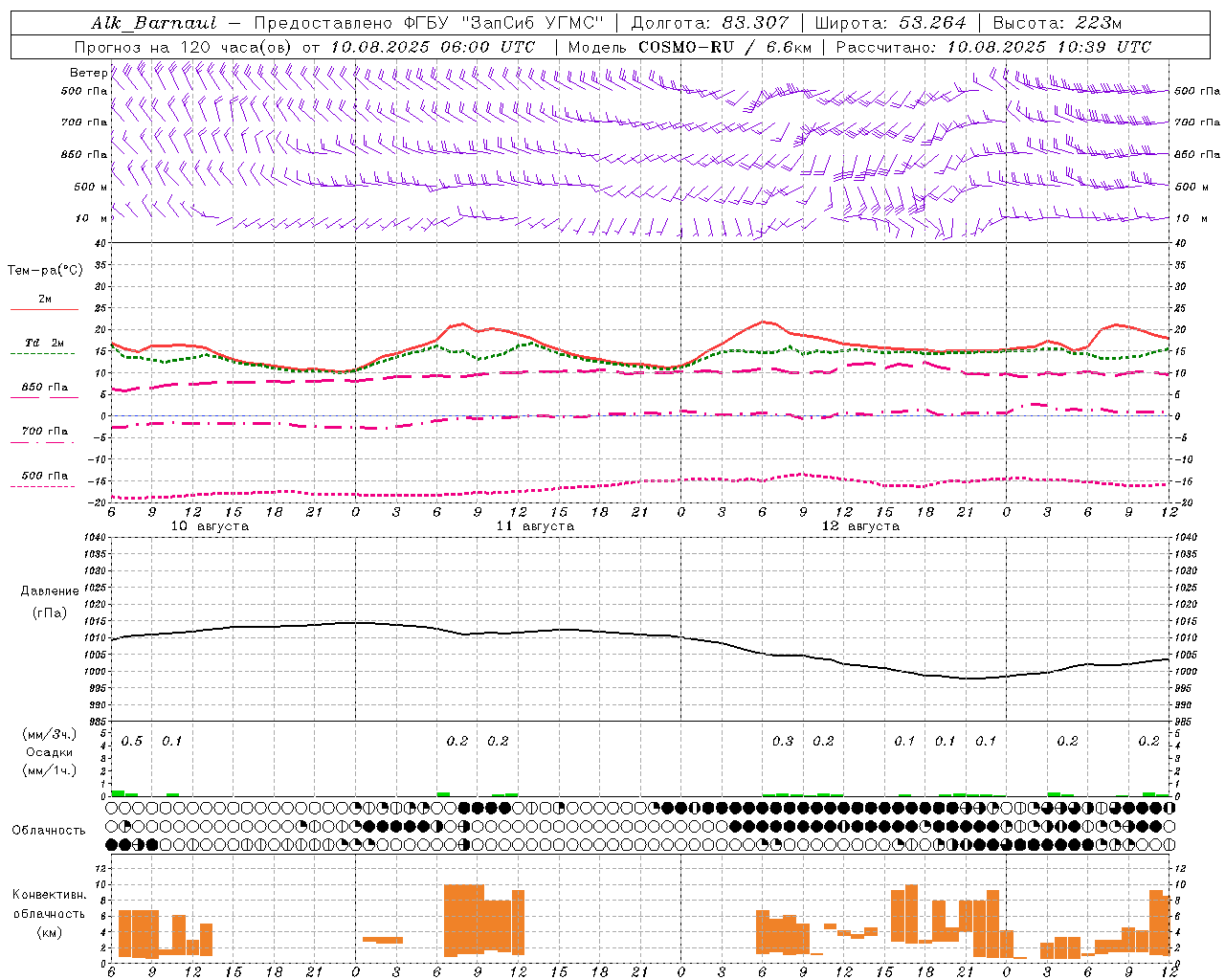
Task: Click -20 on the left temperature axis
Action: click(x=98, y=502)
